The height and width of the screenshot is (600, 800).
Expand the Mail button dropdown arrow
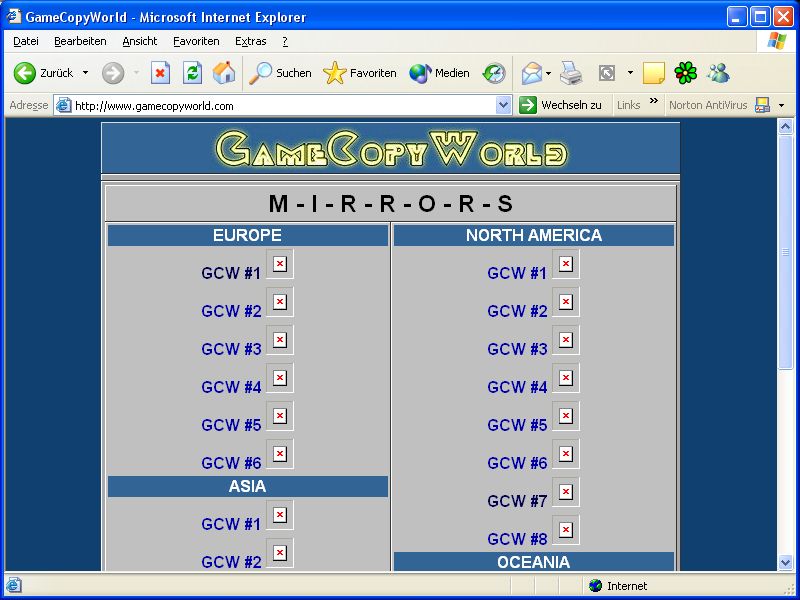click(548, 73)
